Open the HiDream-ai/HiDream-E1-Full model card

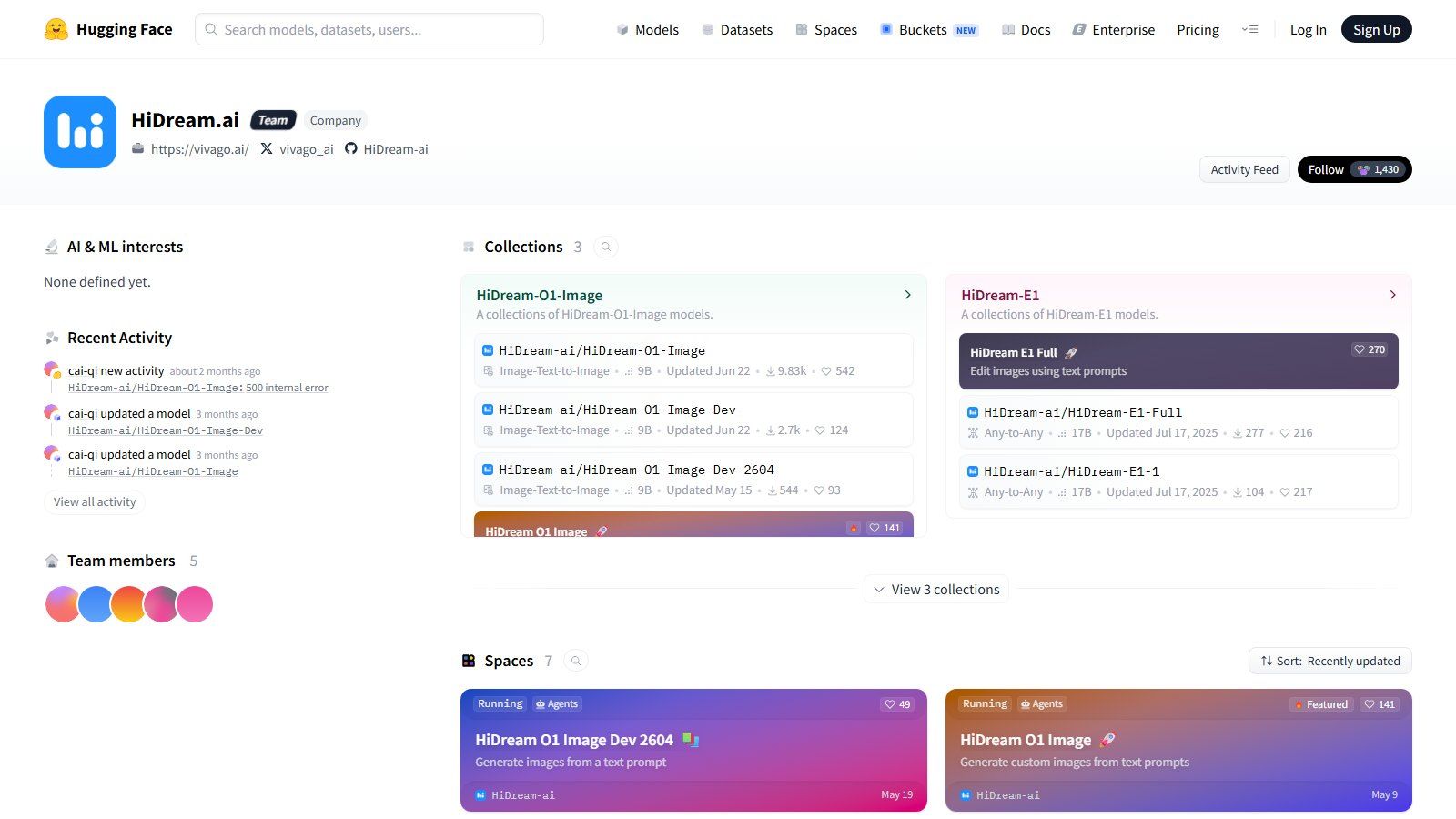[1178, 422]
